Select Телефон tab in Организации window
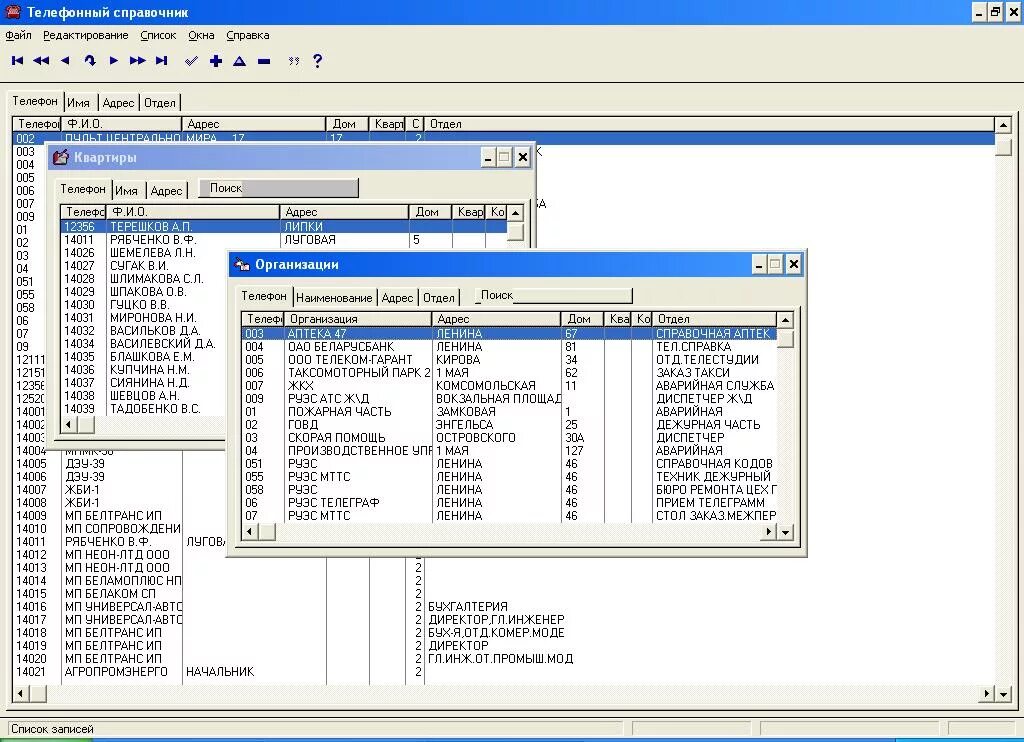 click(264, 296)
